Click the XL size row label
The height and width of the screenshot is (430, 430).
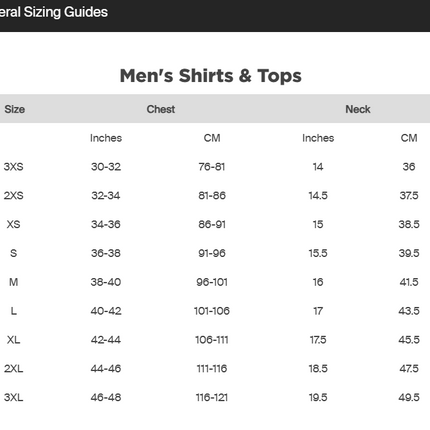[14, 340]
